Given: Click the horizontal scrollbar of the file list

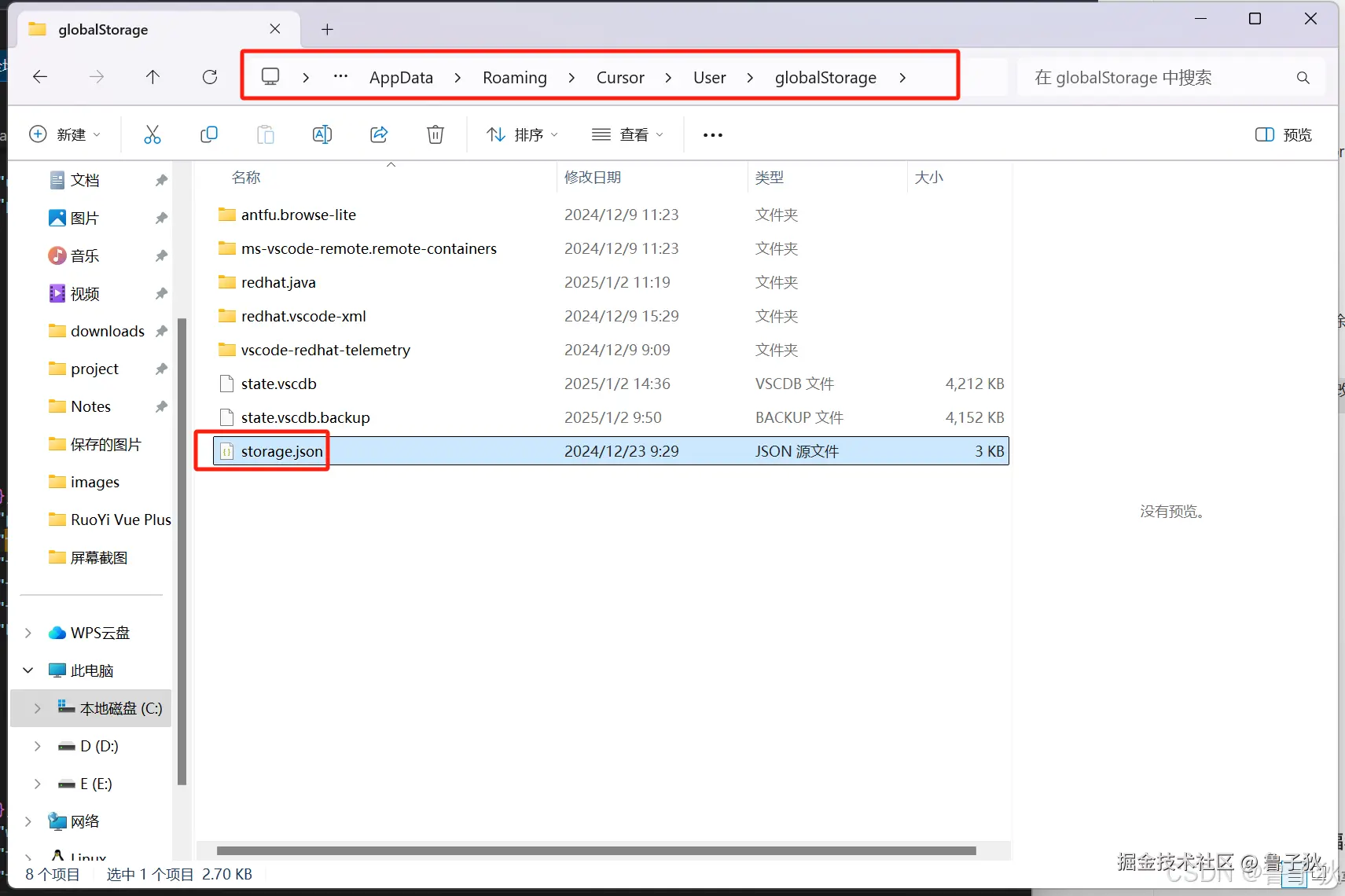Looking at the screenshot, I should (x=597, y=850).
